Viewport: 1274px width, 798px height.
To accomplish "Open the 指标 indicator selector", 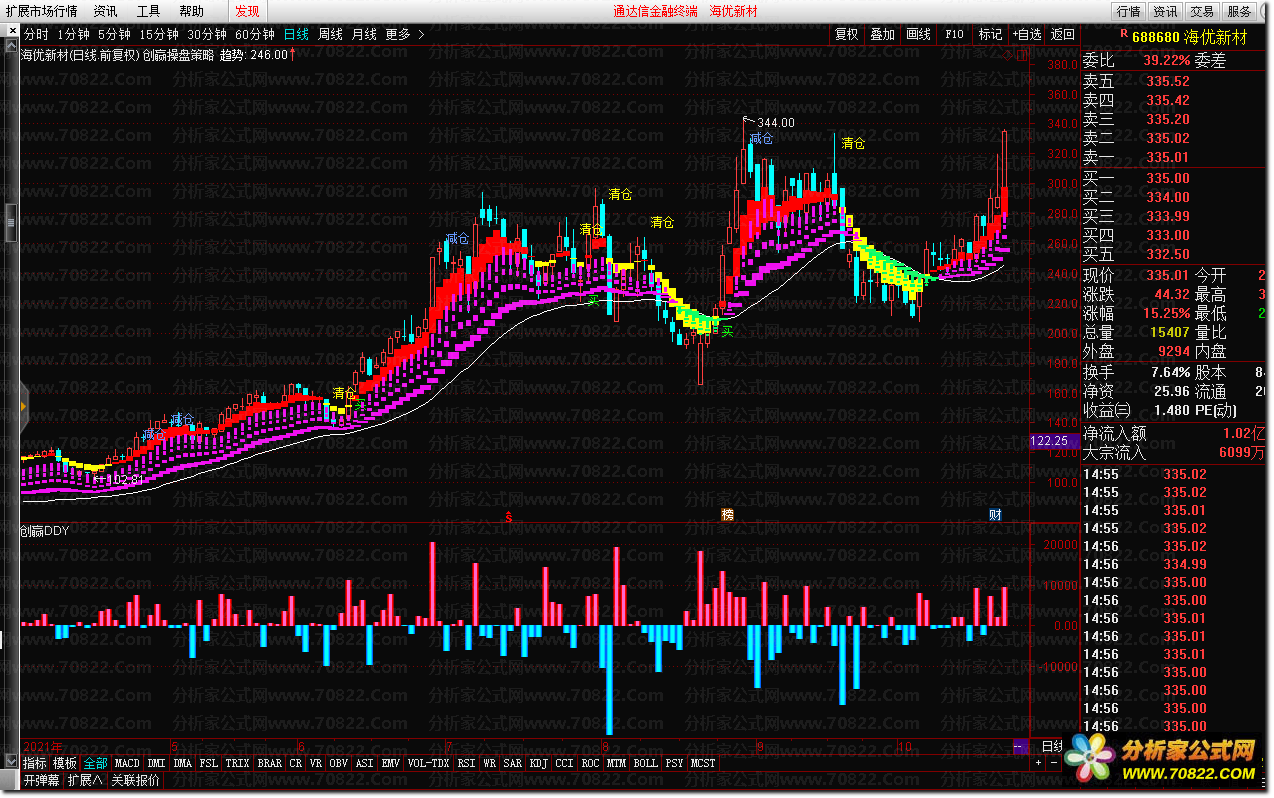I will 35,763.
